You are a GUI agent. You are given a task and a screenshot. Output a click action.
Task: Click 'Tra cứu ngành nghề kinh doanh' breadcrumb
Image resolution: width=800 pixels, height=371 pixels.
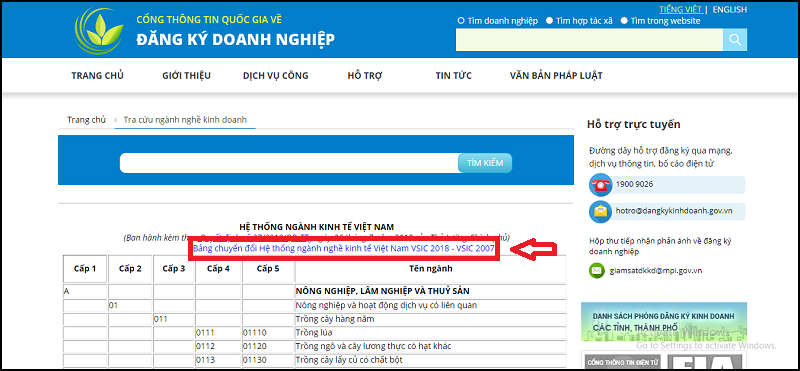(185, 120)
